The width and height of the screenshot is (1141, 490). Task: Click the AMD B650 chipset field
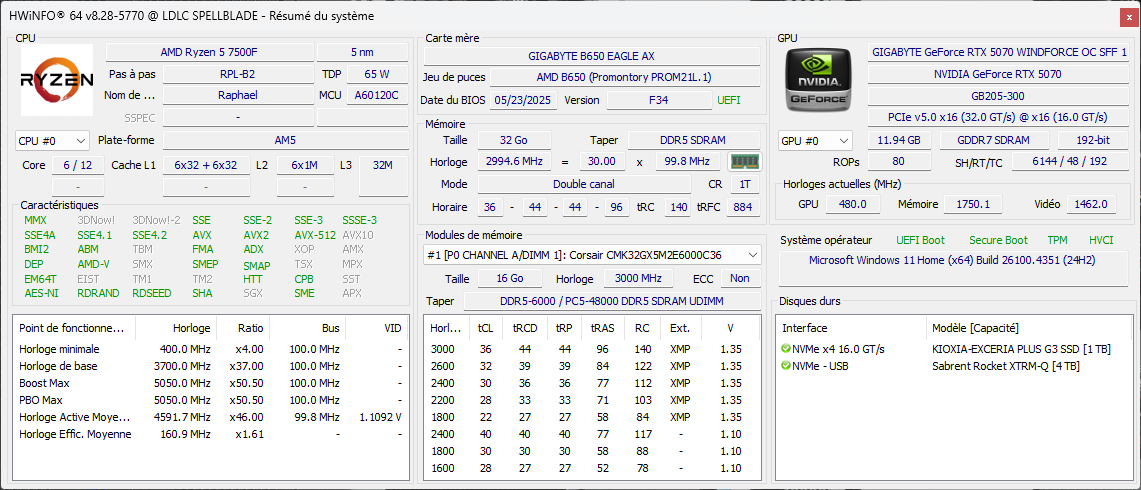pos(624,77)
